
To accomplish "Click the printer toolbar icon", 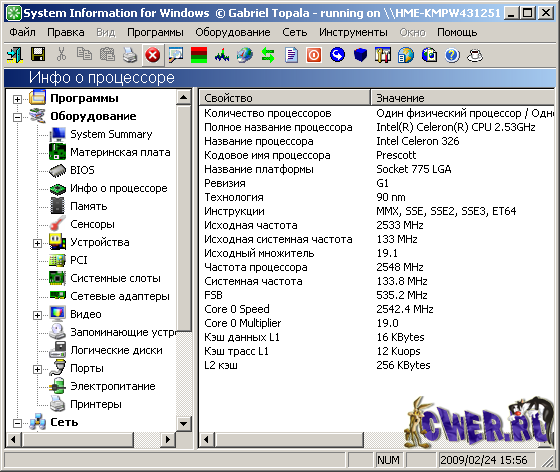I will pyautogui.click(x=130, y=55).
